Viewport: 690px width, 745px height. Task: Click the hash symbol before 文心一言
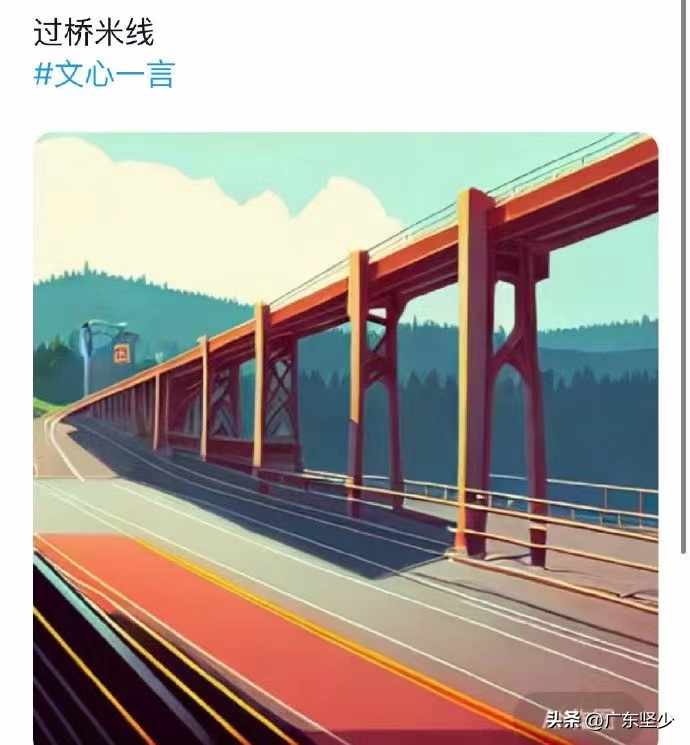(x=43, y=74)
